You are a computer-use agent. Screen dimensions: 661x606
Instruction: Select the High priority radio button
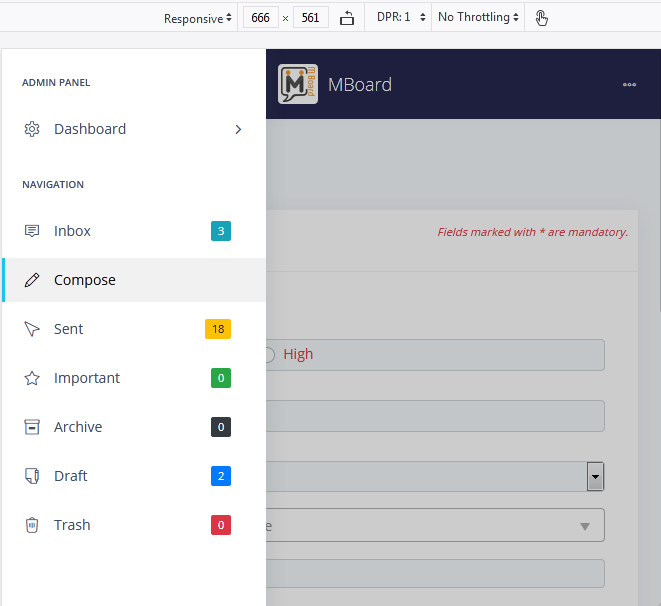268,354
